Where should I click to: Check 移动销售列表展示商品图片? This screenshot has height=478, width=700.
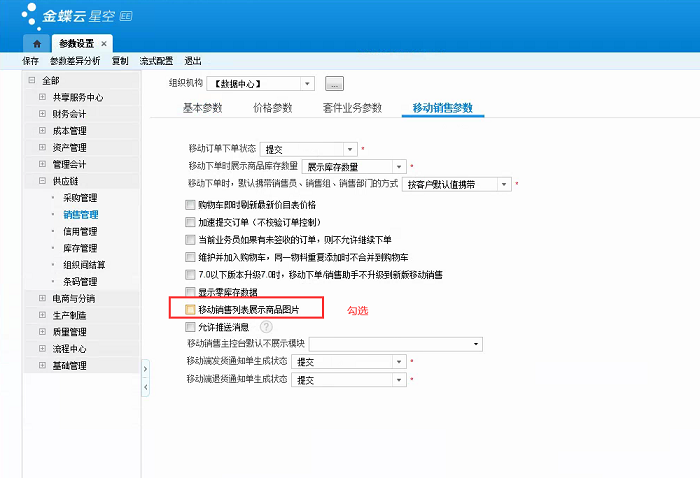(x=190, y=309)
